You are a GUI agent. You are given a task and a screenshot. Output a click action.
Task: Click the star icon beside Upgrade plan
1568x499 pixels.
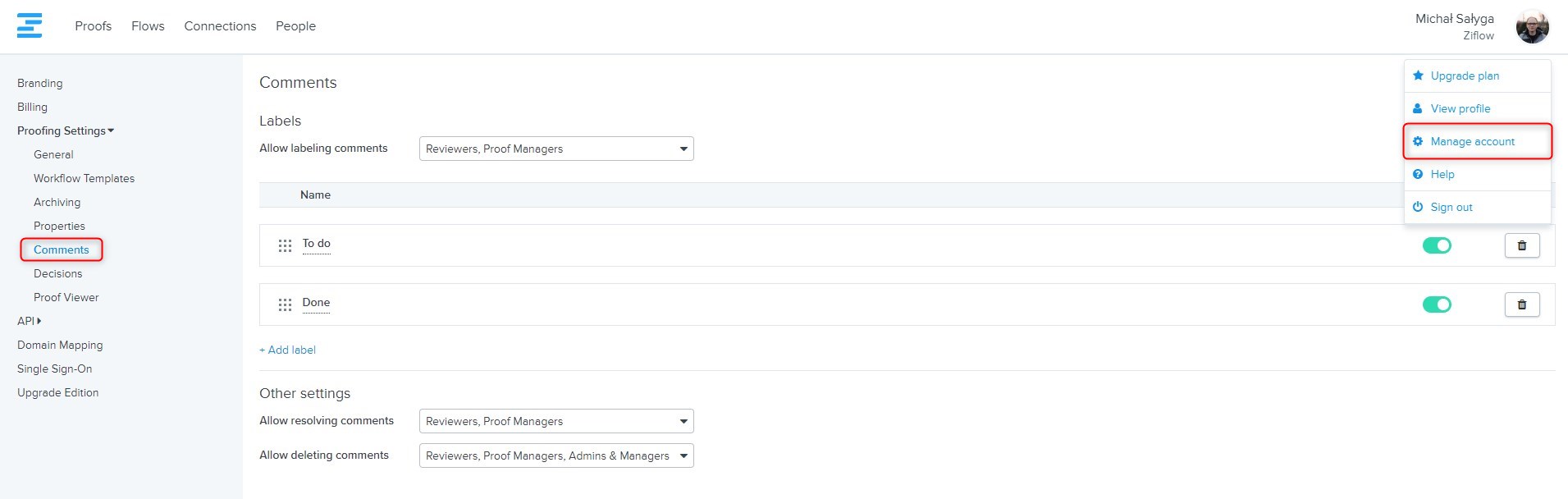click(1418, 76)
